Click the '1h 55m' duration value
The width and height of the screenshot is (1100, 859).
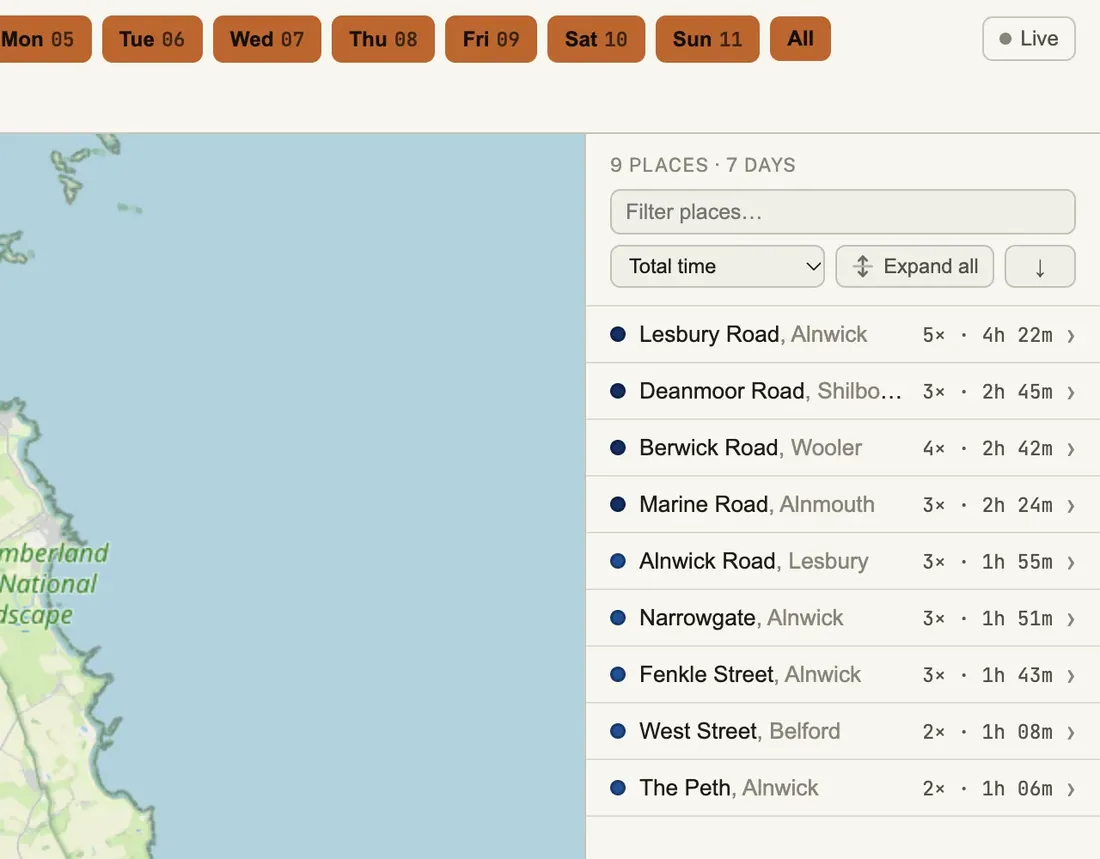tap(1017, 562)
